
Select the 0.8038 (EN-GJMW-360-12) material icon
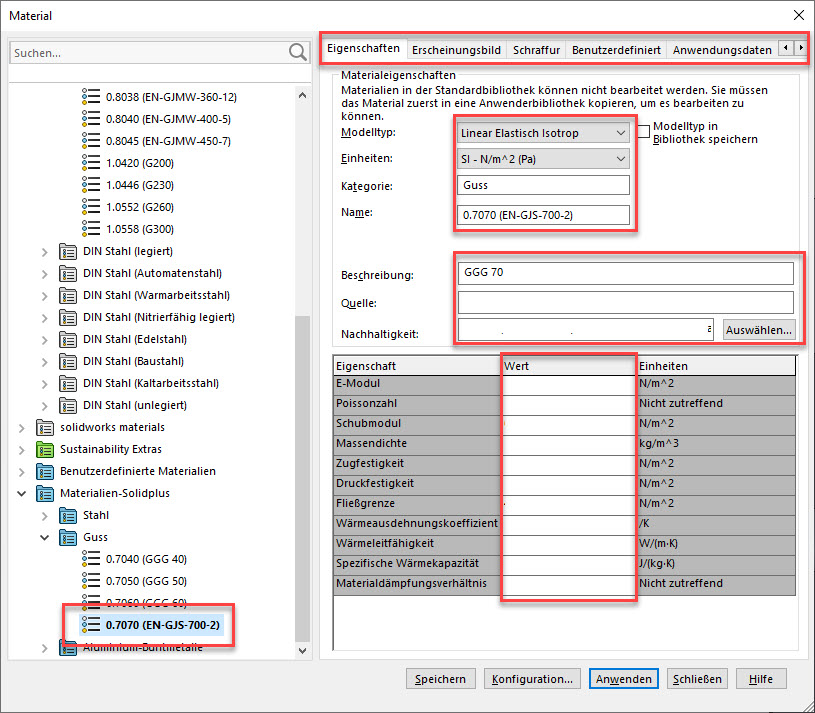point(91,97)
